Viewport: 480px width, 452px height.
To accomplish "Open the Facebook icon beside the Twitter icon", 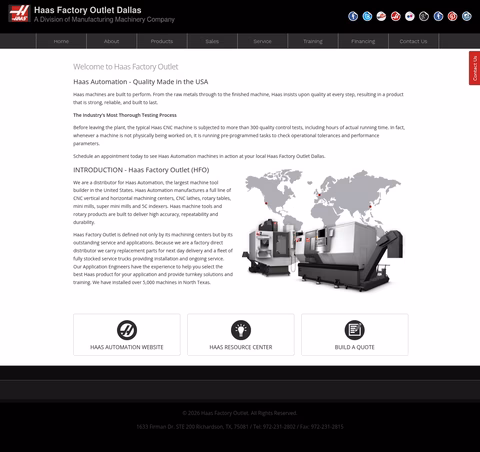I will (x=353, y=16).
